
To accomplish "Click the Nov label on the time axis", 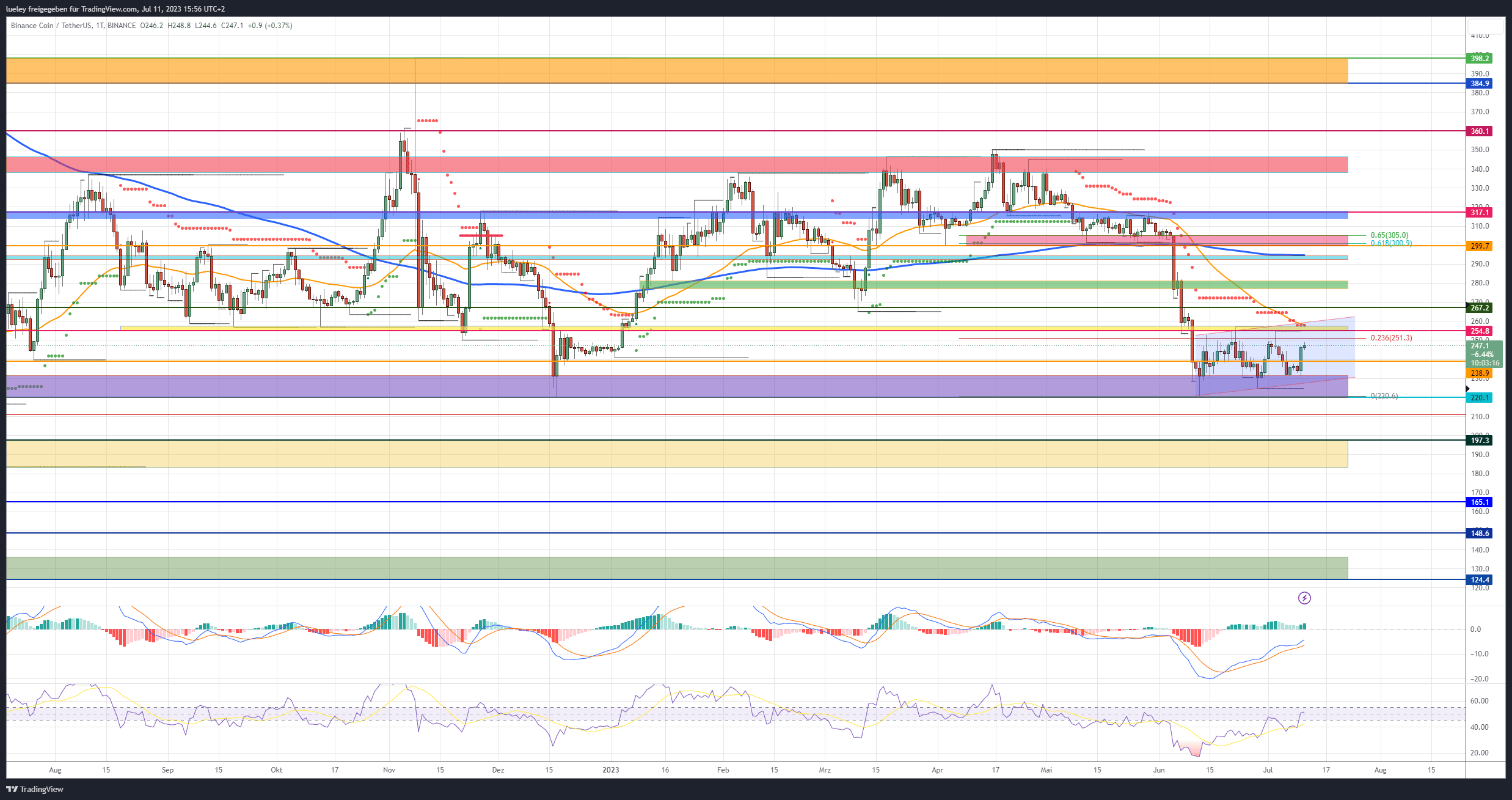I will pyautogui.click(x=389, y=770).
